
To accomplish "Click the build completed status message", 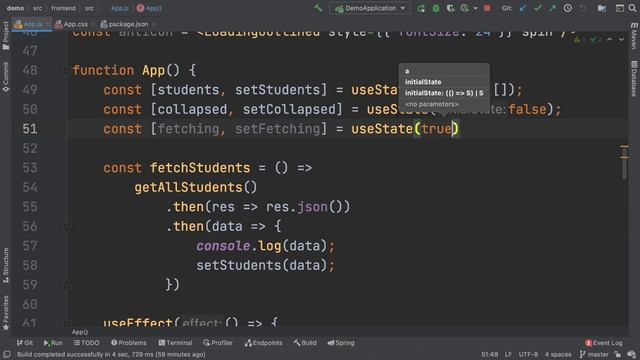I will pyautogui.click(x=111, y=354).
